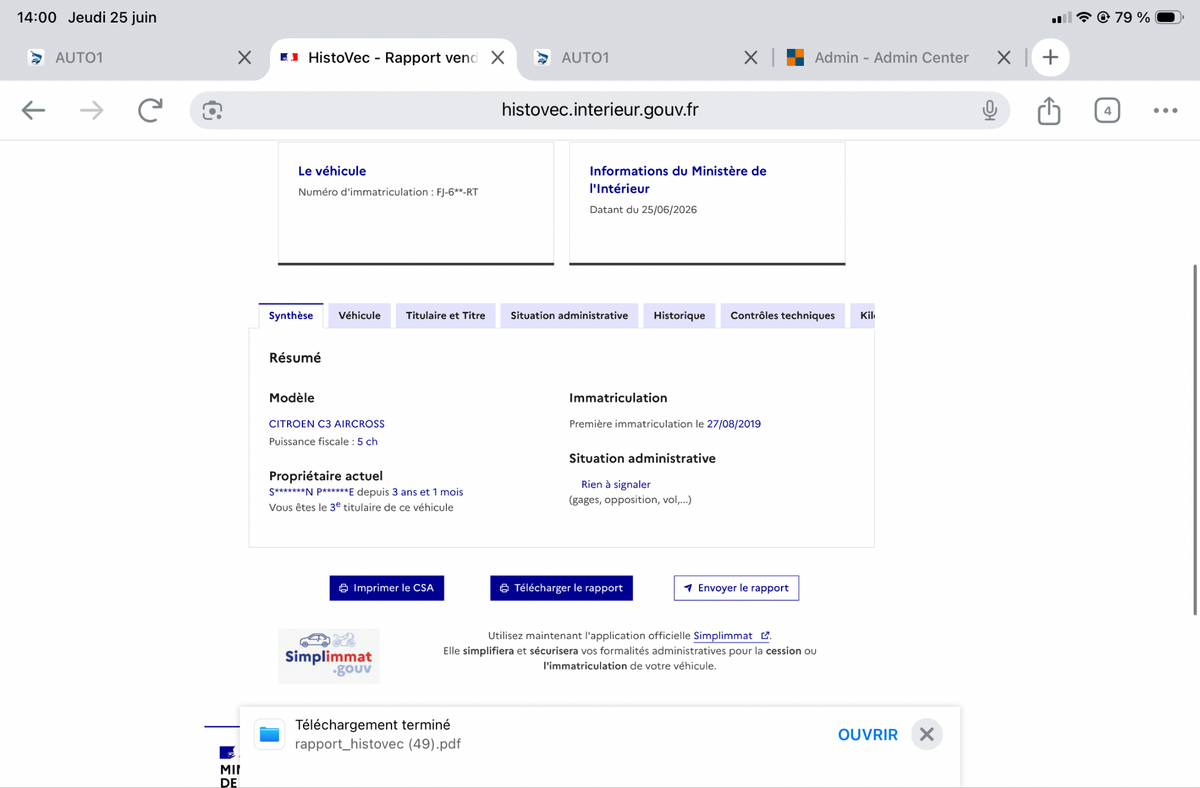Open the downloaded file with OUVRIR
The width and height of the screenshot is (1200, 788).
(x=867, y=734)
